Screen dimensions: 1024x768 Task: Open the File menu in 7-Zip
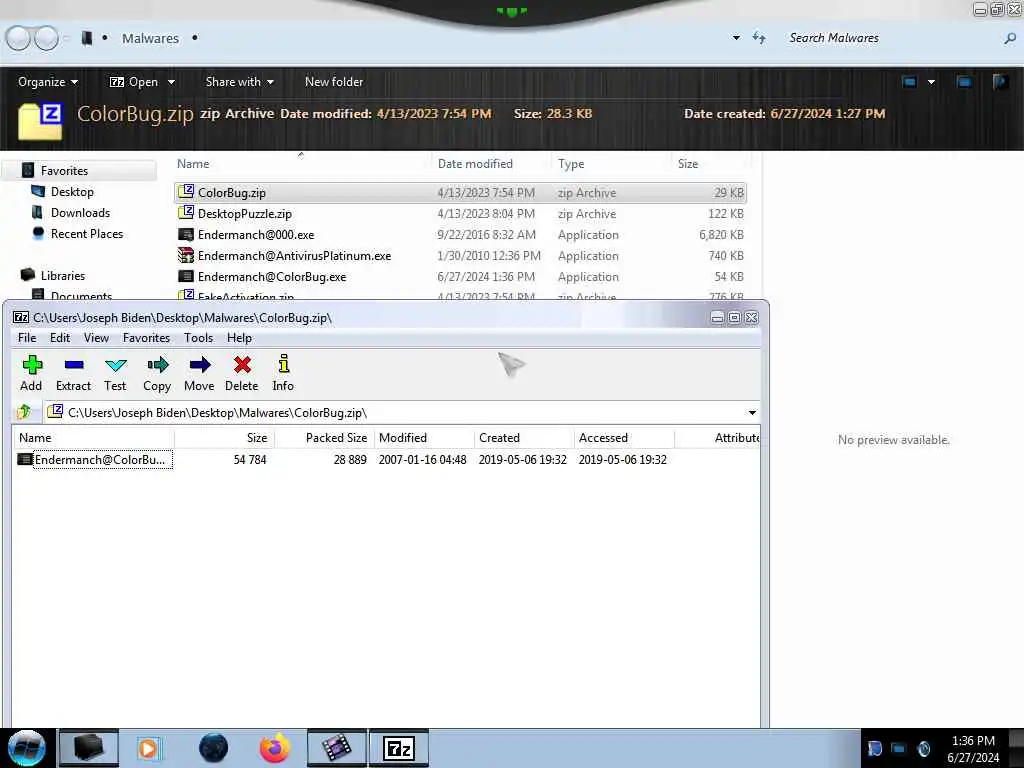pos(27,338)
